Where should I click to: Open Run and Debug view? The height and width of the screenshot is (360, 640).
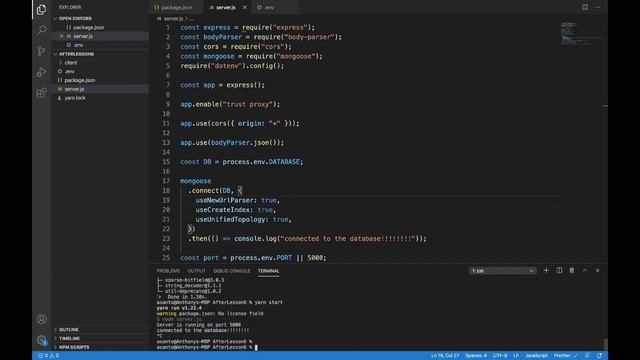41,72
